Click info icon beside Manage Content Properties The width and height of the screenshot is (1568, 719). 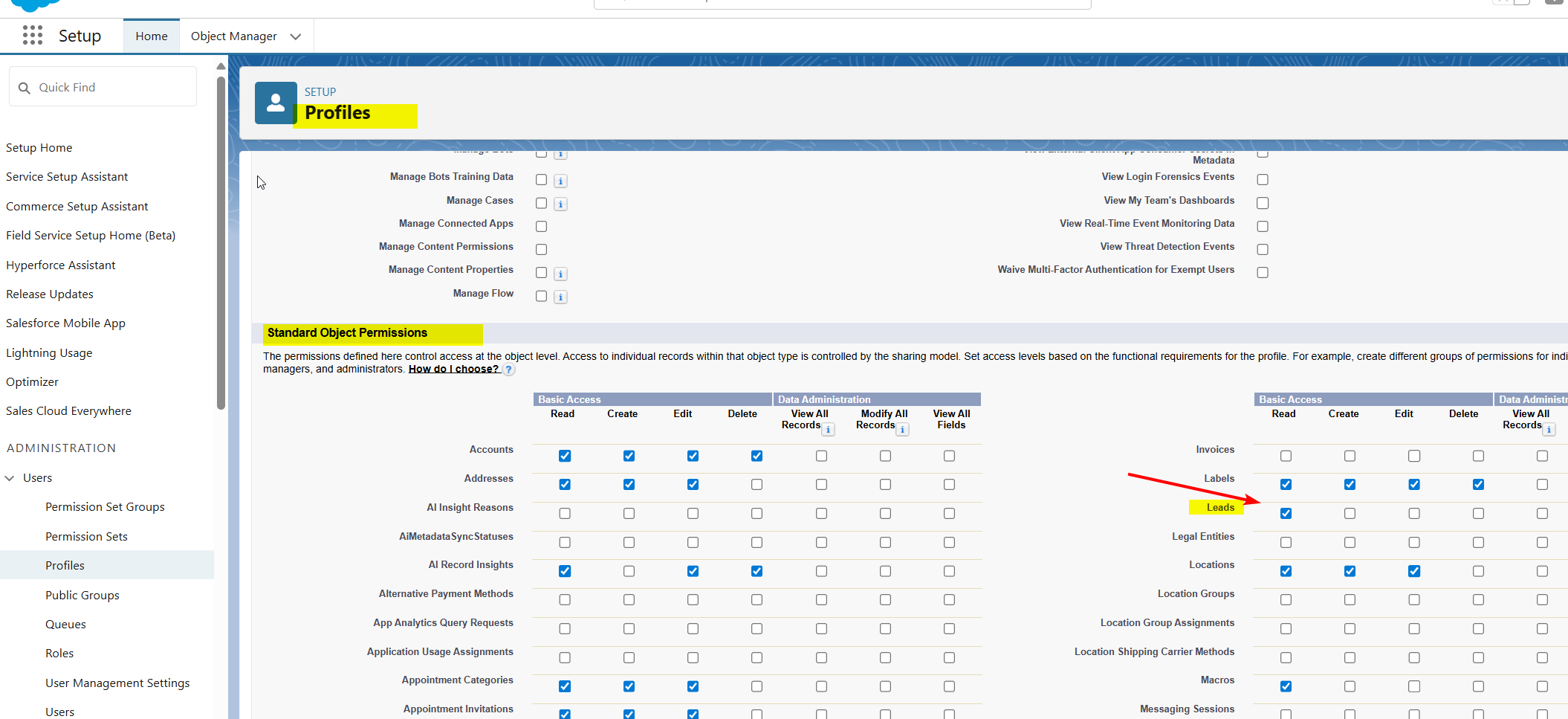click(561, 274)
